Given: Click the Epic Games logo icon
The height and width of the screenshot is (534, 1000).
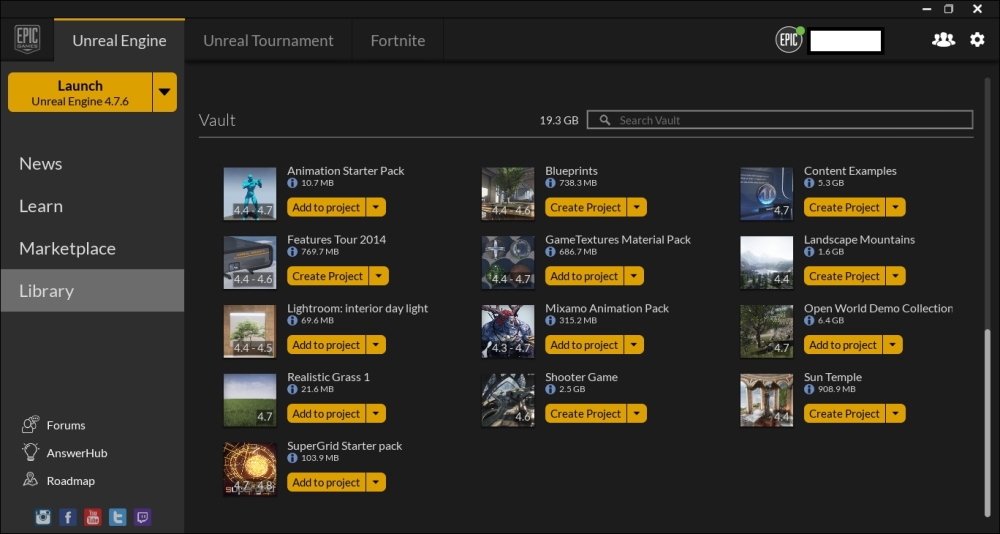Looking at the screenshot, I should [27, 40].
